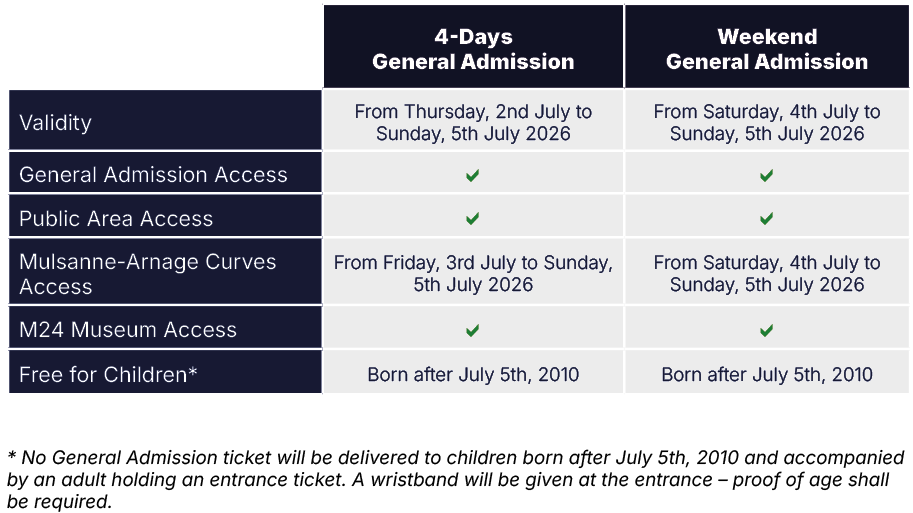Click the M24 Museum Access checkmark under Weekend
The height and width of the screenshot is (513, 913).
pyautogui.click(x=766, y=330)
